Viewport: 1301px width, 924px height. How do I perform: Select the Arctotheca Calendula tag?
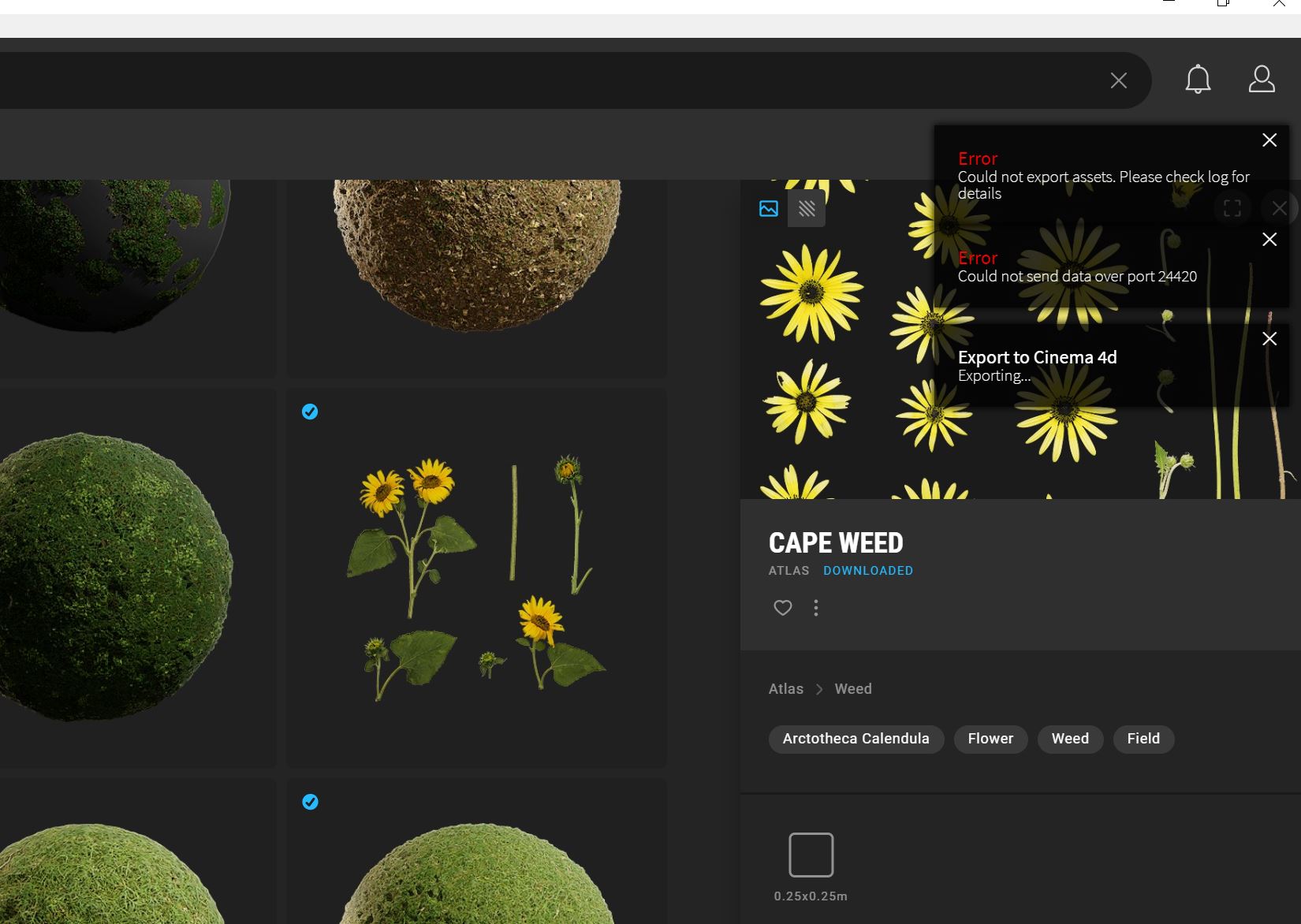(856, 739)
